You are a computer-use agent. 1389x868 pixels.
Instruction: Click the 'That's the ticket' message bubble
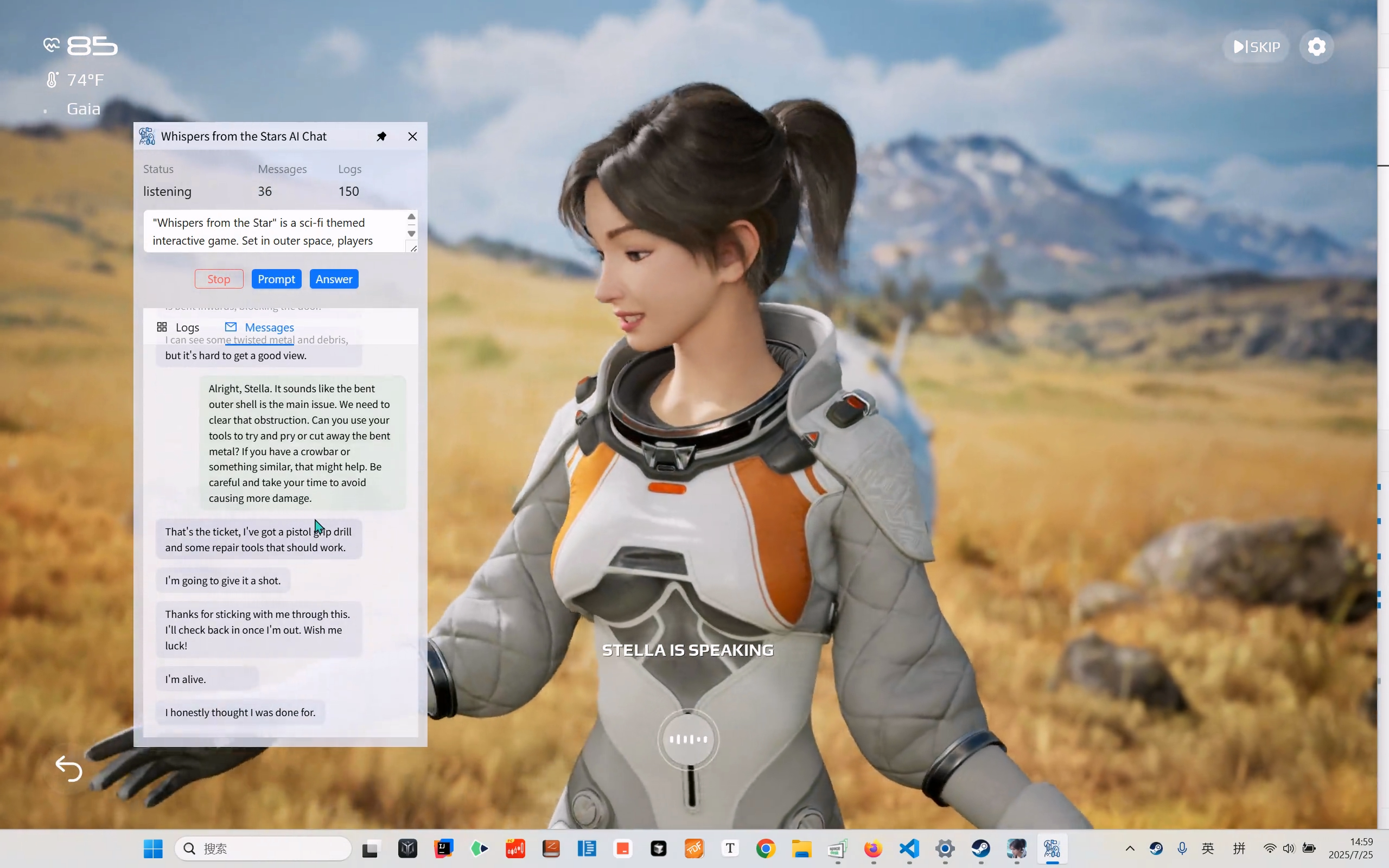259,540
